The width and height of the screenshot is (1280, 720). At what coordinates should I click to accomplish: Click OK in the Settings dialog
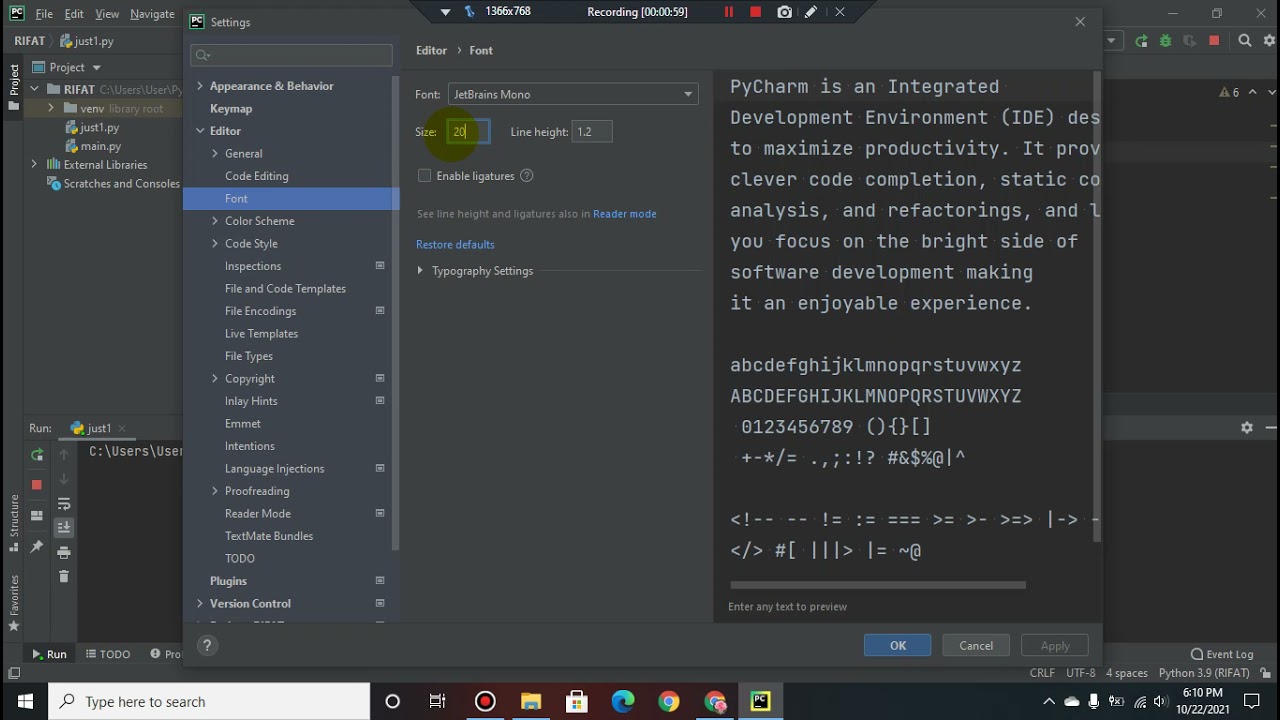coord(898,646)
